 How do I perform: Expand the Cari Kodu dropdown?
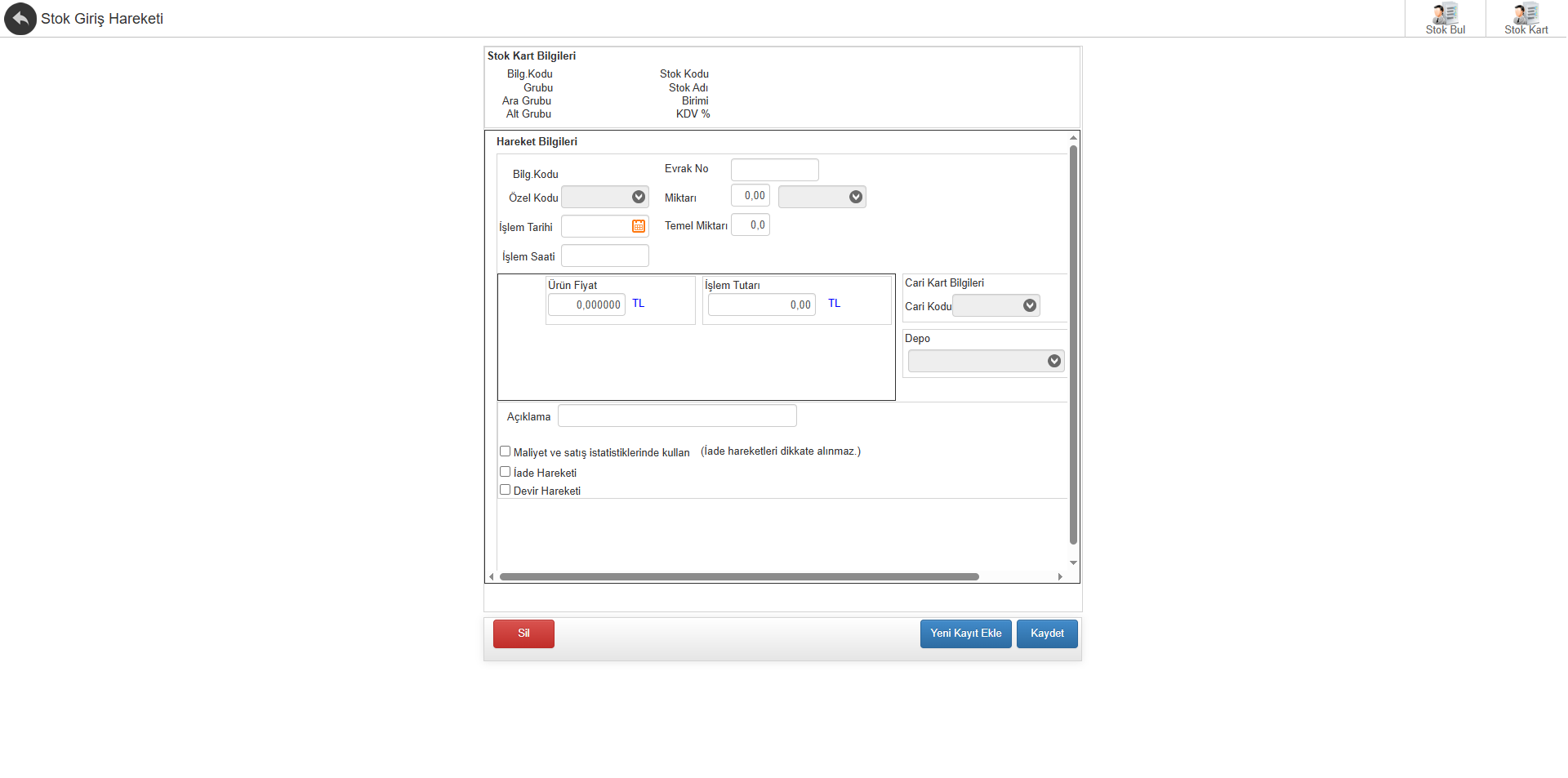point(1030,305)
